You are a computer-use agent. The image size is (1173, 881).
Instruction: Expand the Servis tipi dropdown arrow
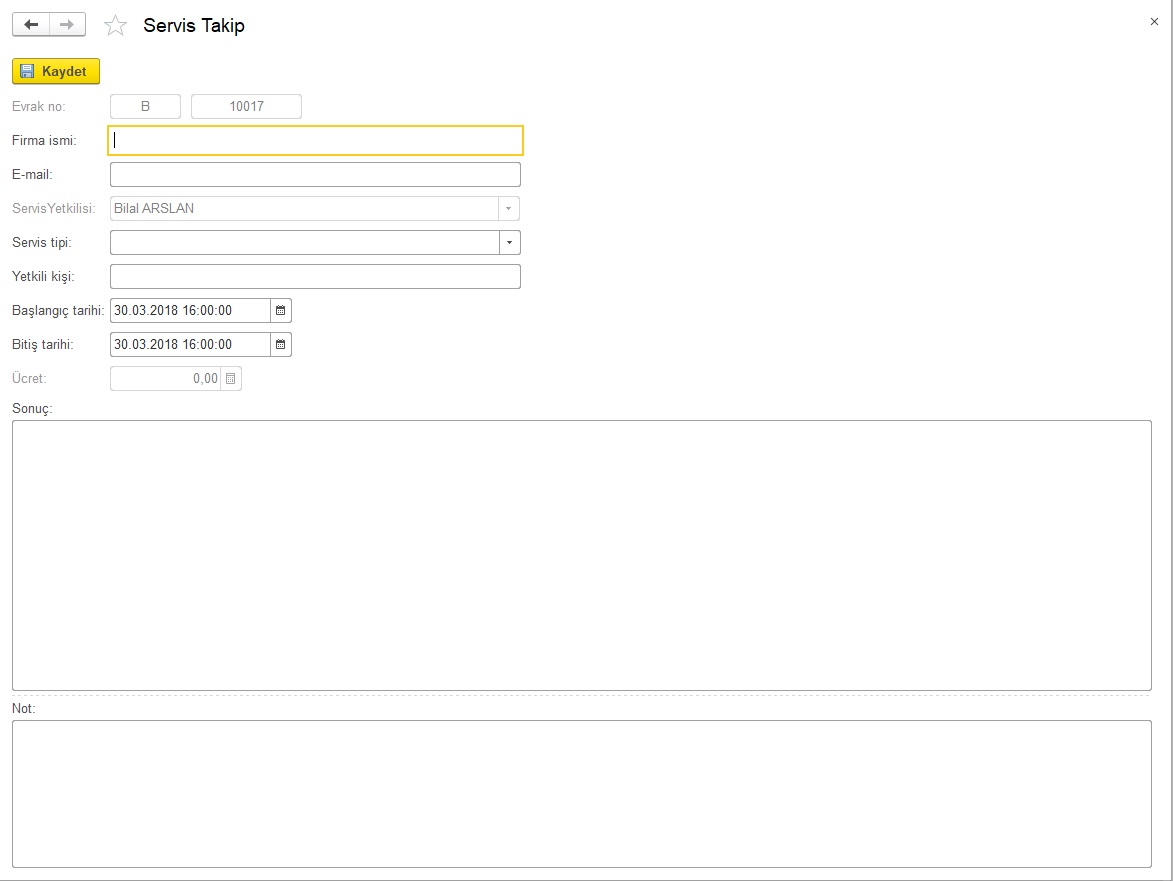510,243
